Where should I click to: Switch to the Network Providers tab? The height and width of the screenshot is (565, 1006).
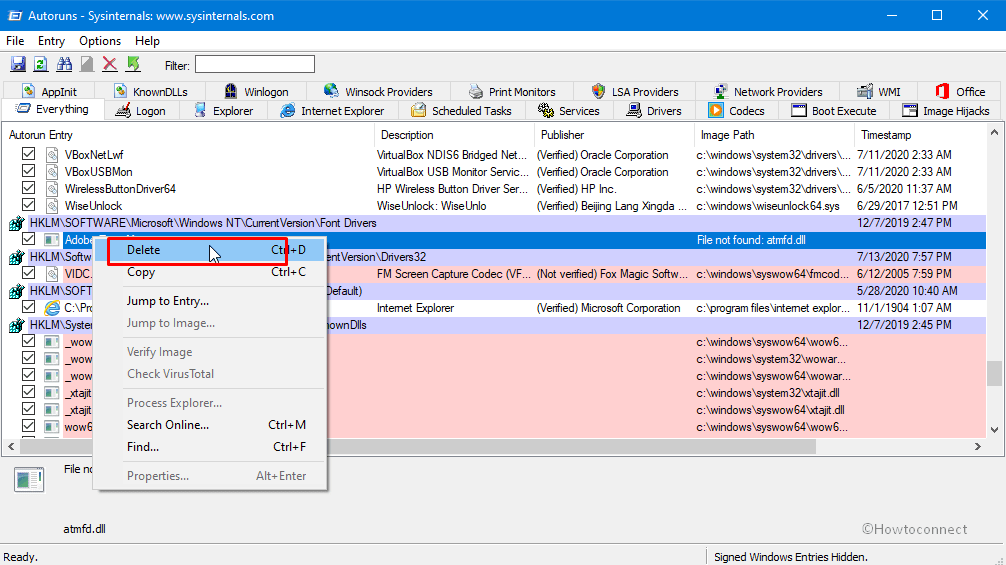pos(768,92)
